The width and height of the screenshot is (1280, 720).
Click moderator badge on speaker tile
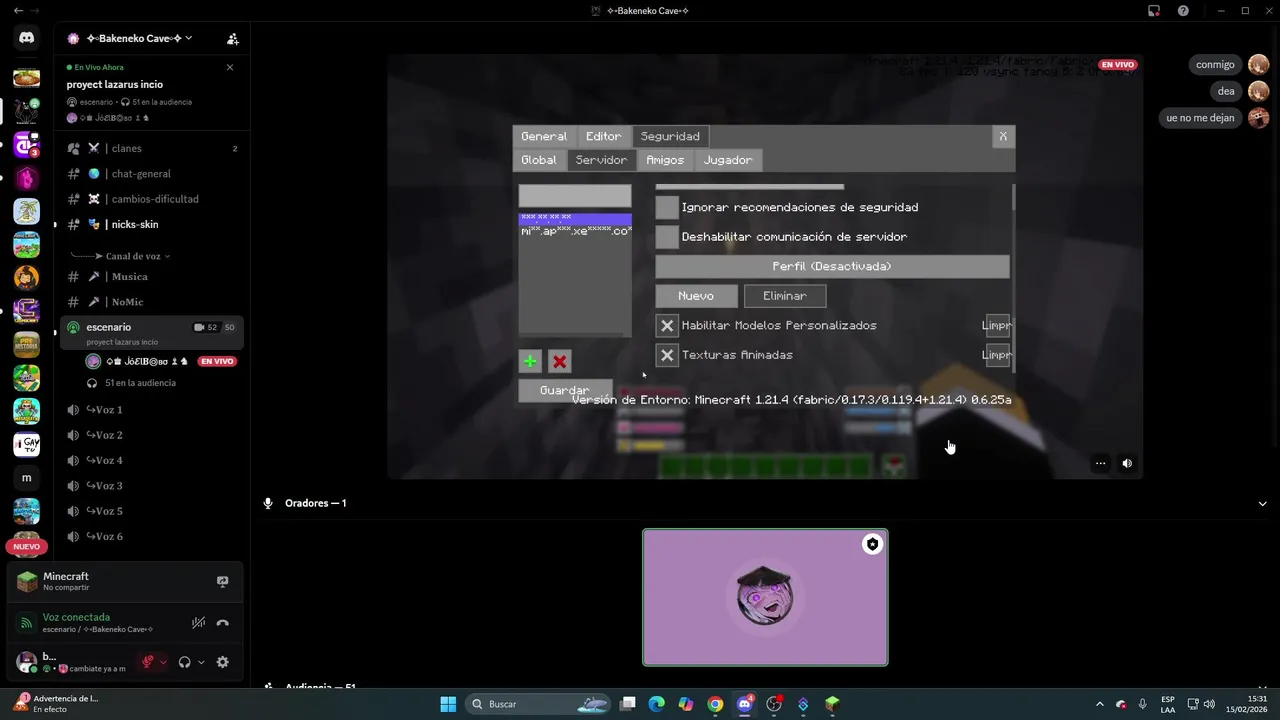tap(873, 544)
